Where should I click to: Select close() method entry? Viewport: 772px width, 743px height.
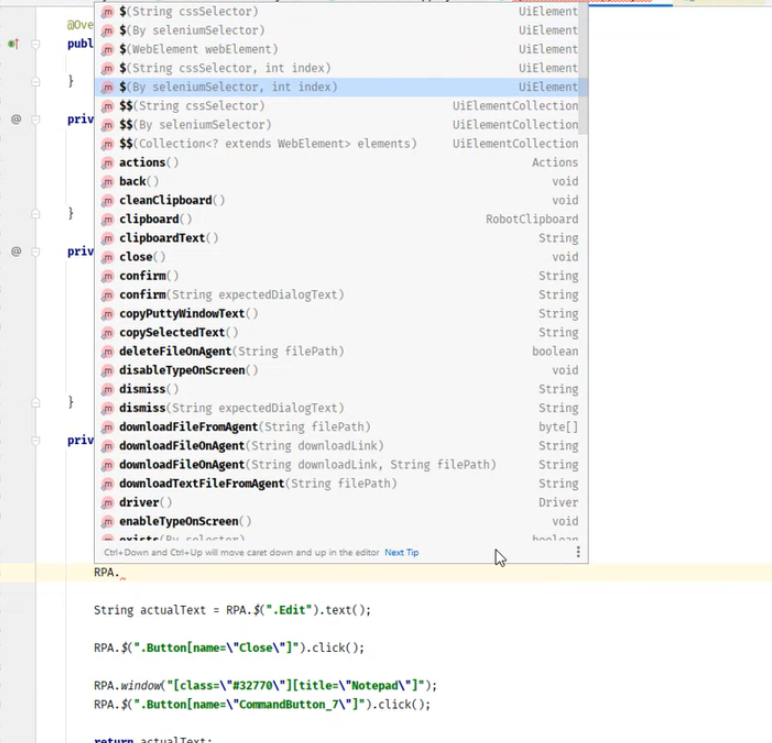(x=341, y=257)
